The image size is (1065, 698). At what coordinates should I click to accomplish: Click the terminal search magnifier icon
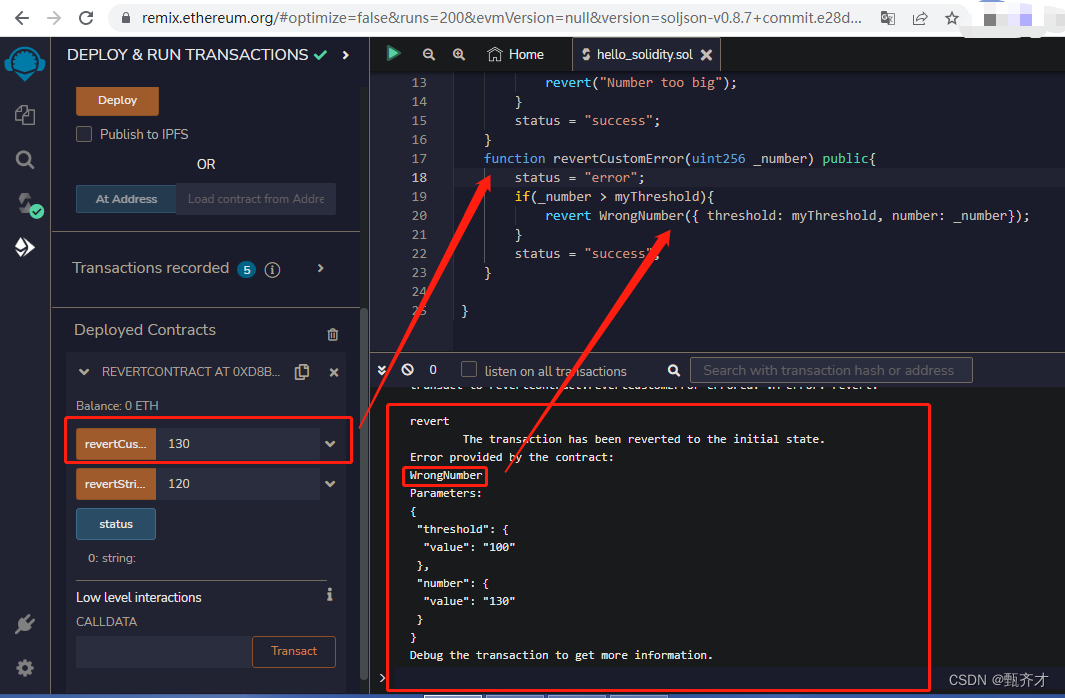674,370
